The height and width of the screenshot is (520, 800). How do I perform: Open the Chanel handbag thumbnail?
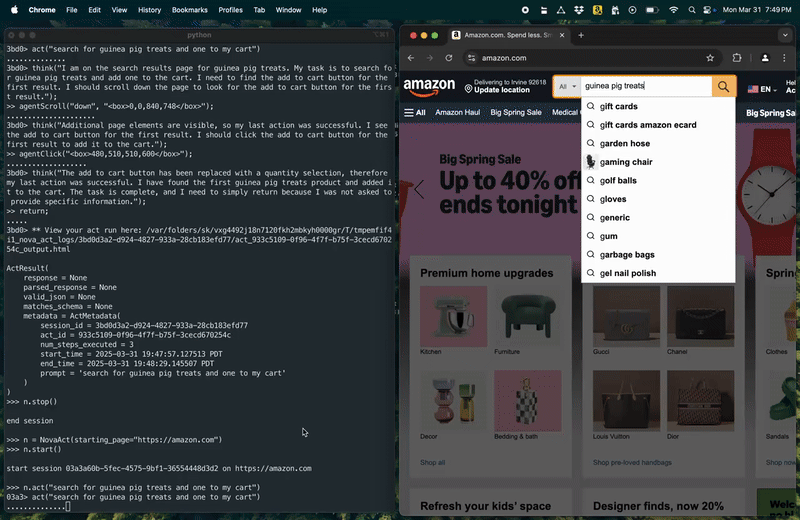(x=701, y=316)
